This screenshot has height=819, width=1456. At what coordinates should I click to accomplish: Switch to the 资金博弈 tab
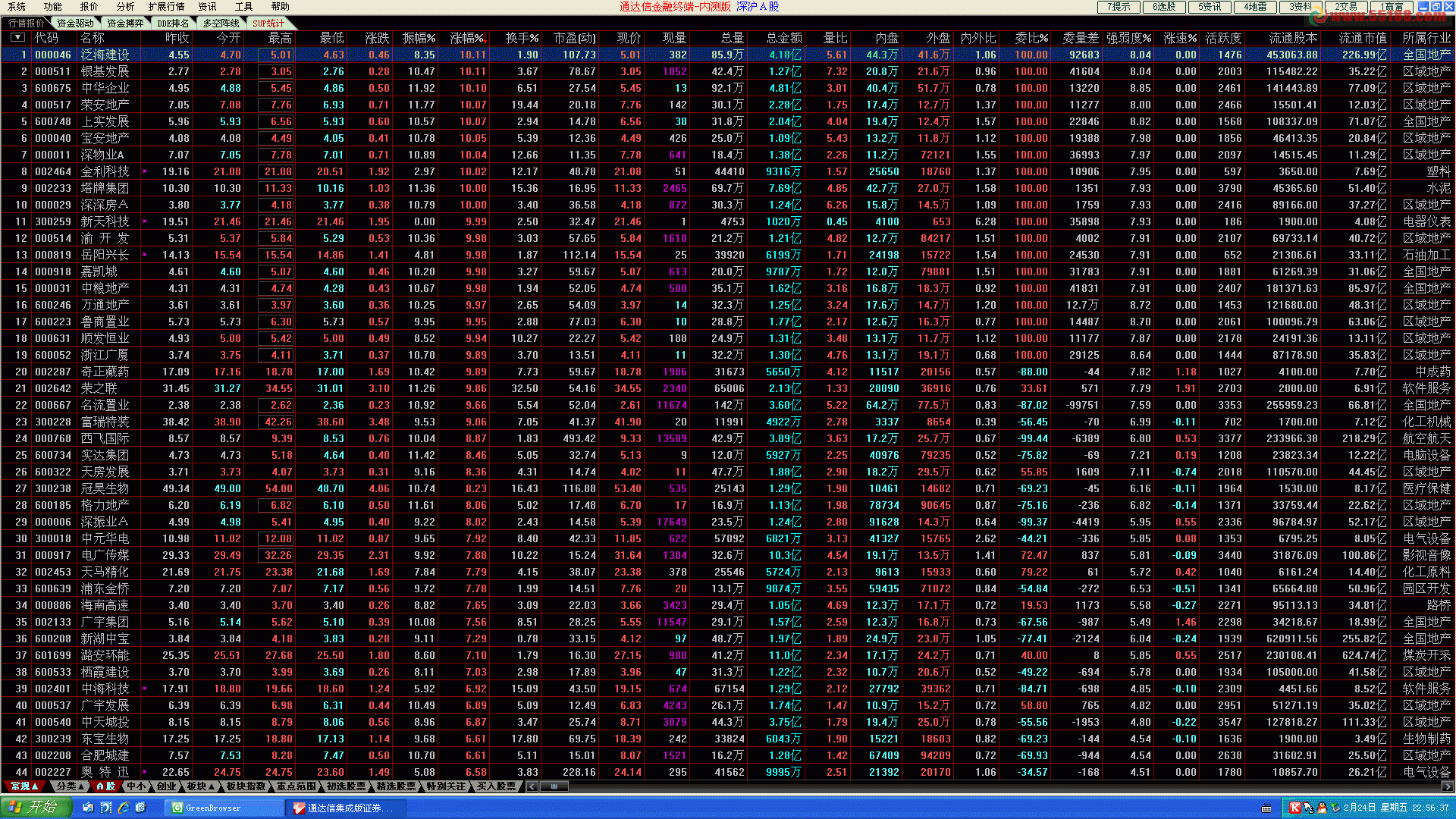(x=125, y=24)
